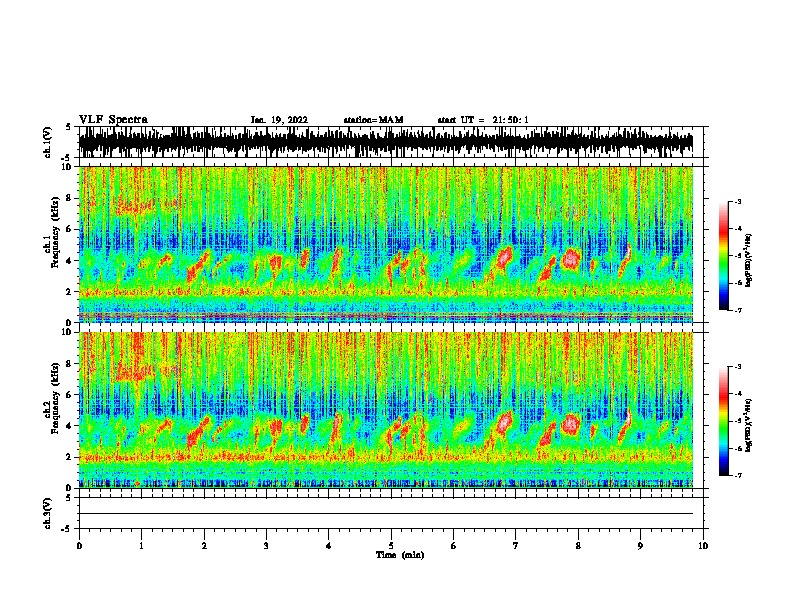This screenshot has width=792, height=612.
Task: Click time axis tick label "10"
Action: [x=703, y=546]
